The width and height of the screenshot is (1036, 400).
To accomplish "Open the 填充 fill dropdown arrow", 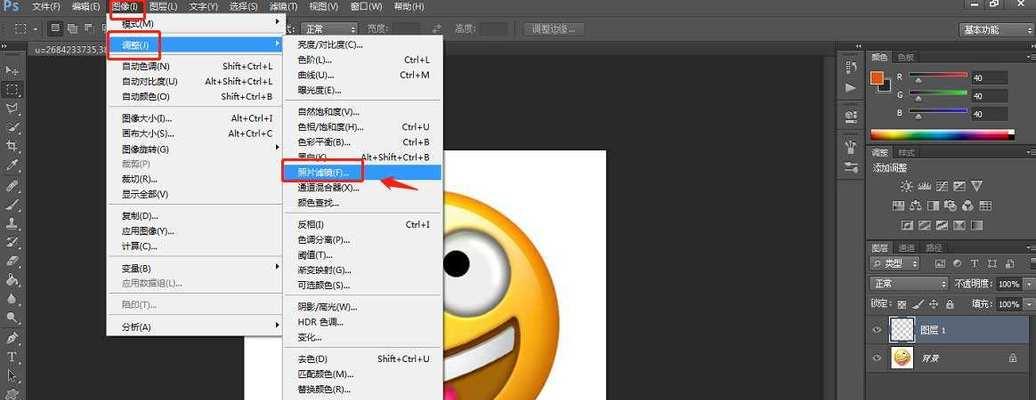I will (x=1029, y=305).
